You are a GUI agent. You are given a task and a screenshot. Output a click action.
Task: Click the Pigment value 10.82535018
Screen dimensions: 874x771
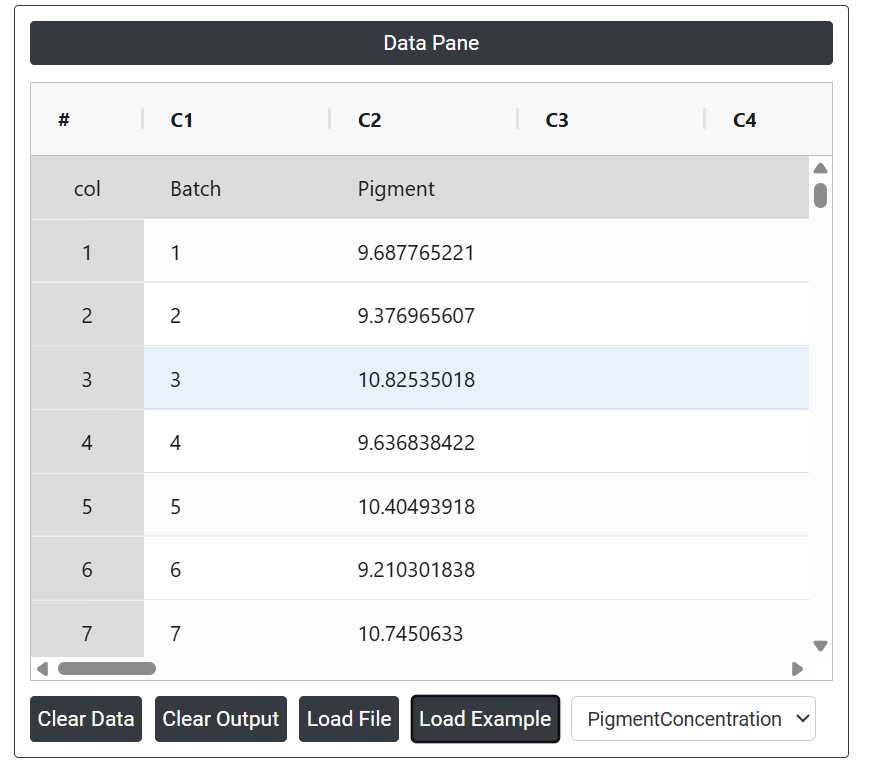(x=416, y=380)
